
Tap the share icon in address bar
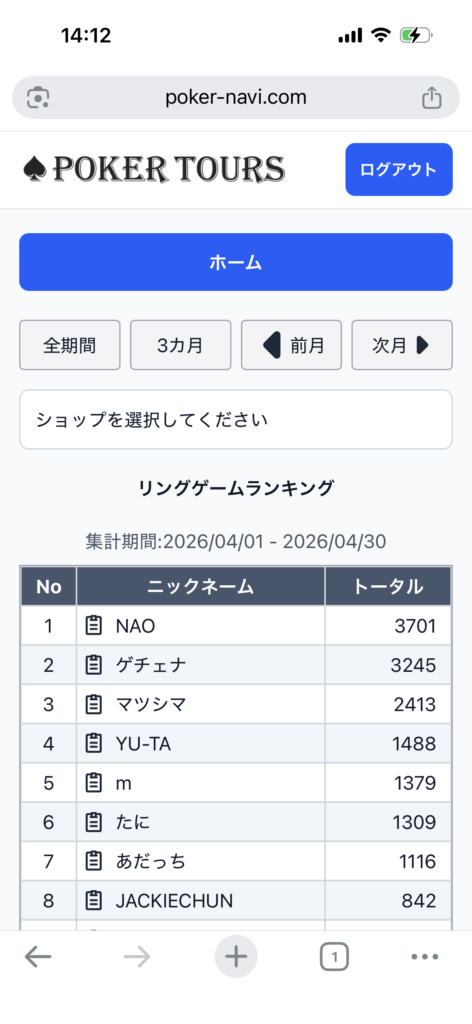point(432,98)
